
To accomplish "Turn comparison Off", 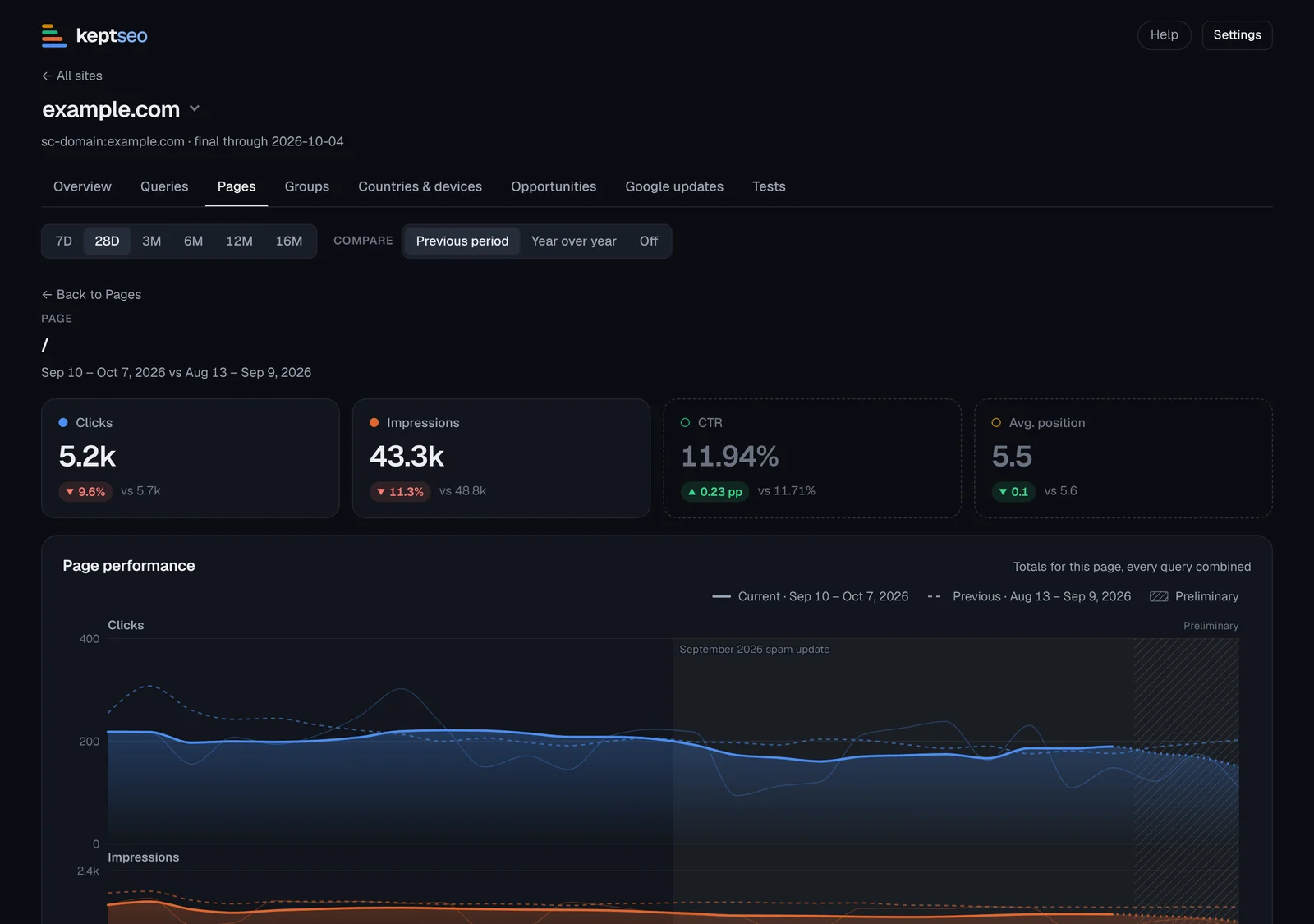I will (649, 241).
